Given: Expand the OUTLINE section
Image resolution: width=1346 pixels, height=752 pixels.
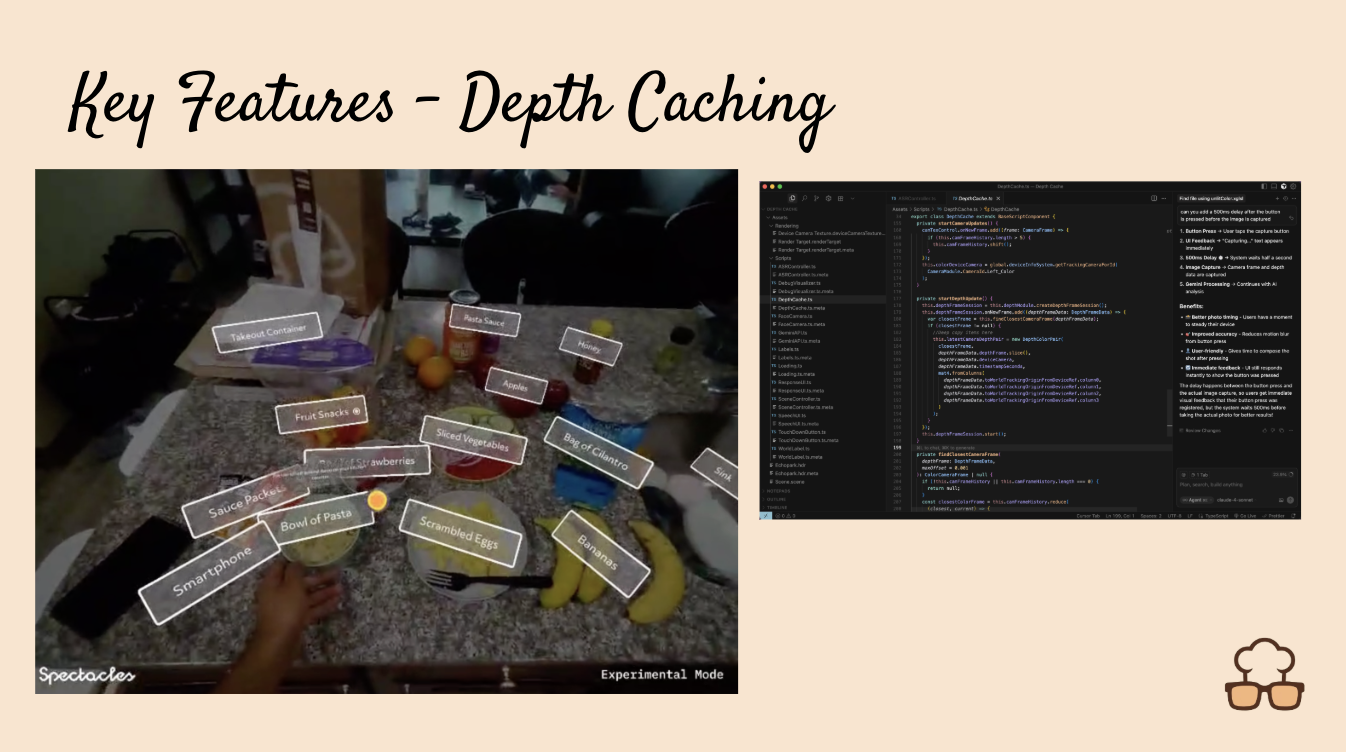Looking at the screenshot, I should pyautogui.click(x=775, y=499).
